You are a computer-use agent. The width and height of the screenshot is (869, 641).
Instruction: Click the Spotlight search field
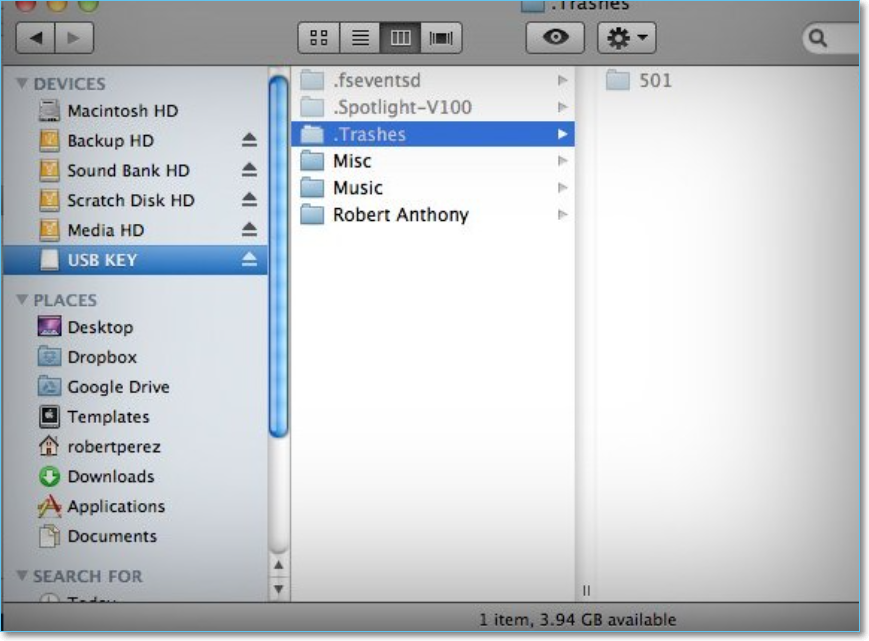835,38
